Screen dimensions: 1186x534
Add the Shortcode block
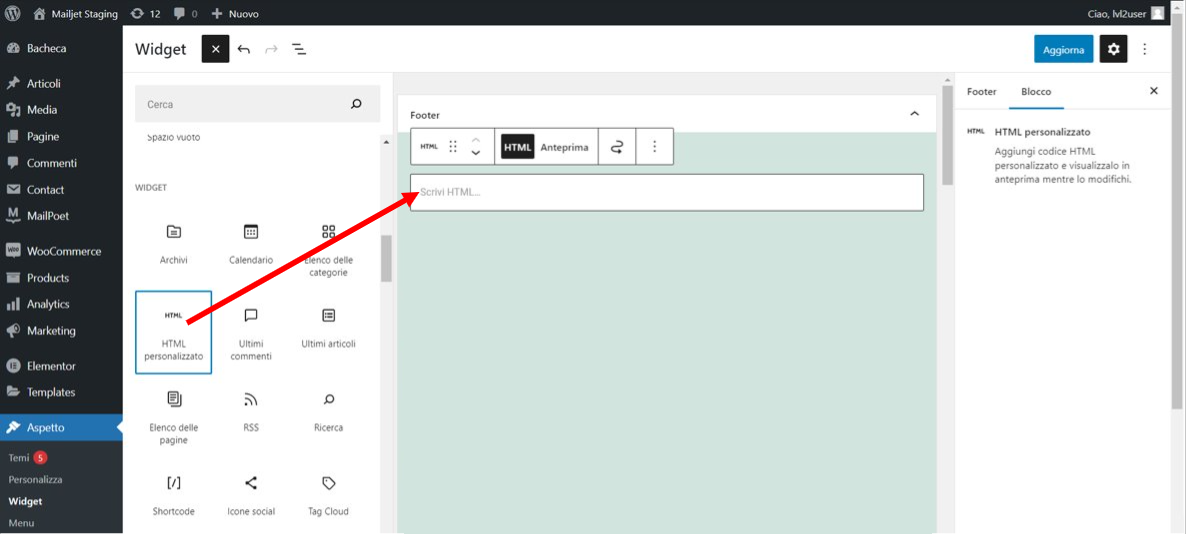point(173,495)
